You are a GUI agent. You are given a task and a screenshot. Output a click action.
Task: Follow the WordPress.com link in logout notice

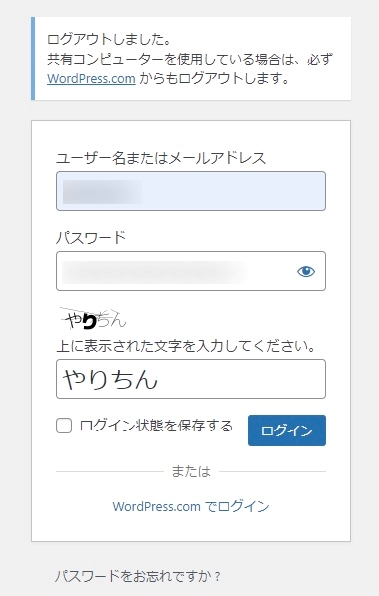(91, 79)
